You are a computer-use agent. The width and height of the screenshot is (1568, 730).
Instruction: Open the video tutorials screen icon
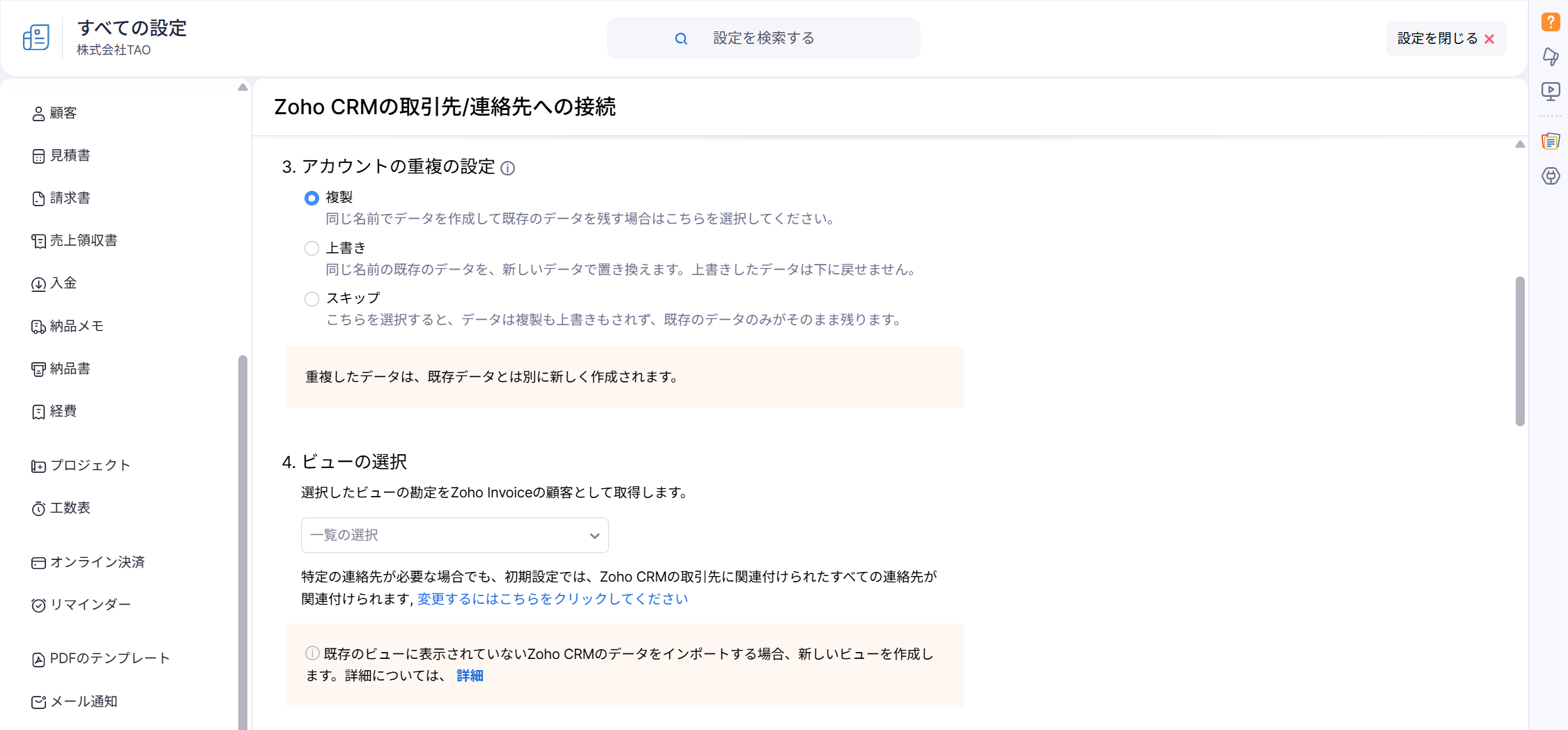point(1551,91)
